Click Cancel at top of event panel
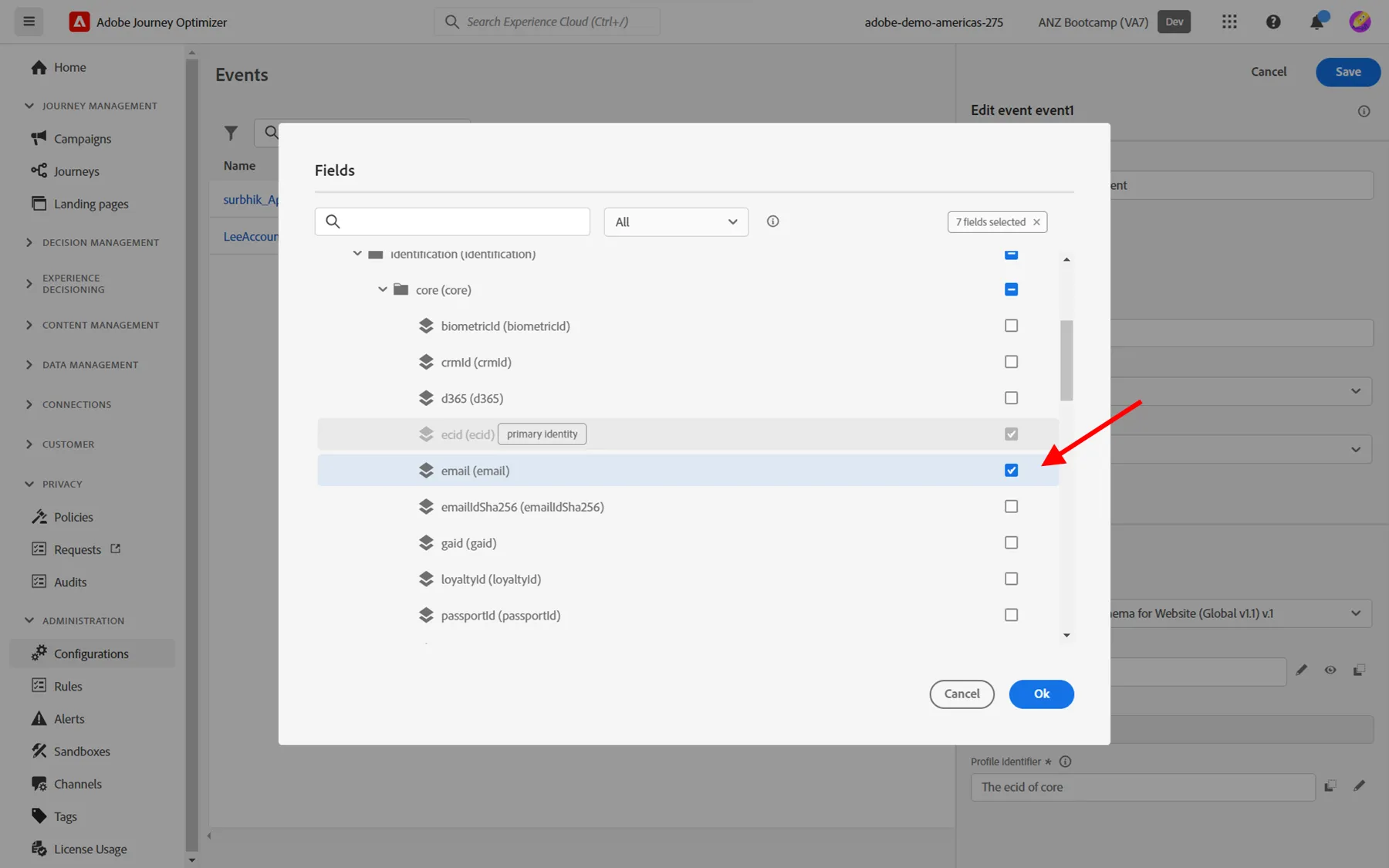Screen dimensions: 1389x868 pos(1268,72)
